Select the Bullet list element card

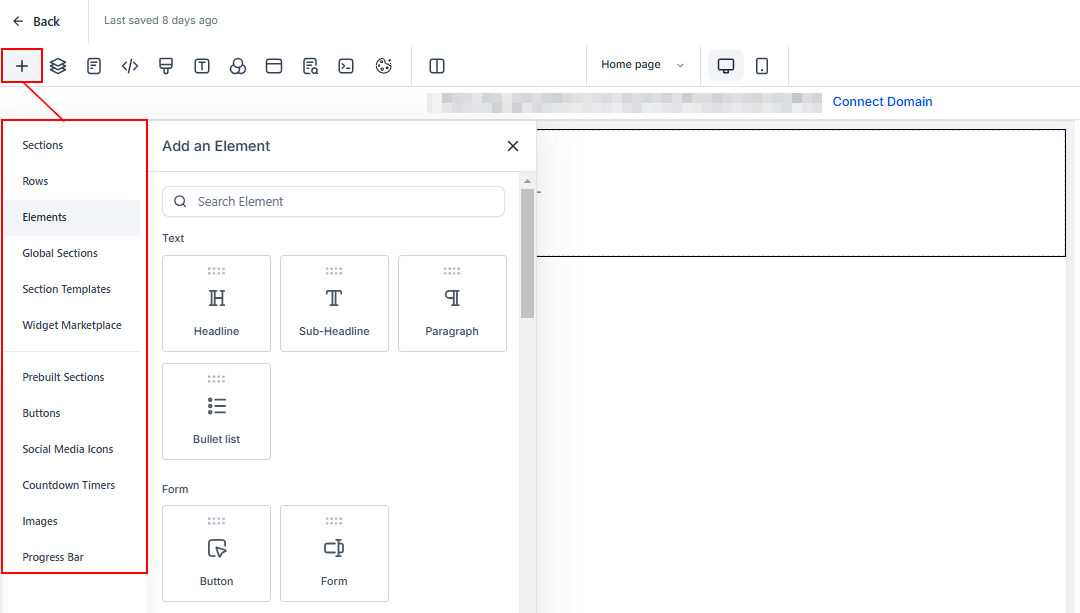tap(216, 411)
